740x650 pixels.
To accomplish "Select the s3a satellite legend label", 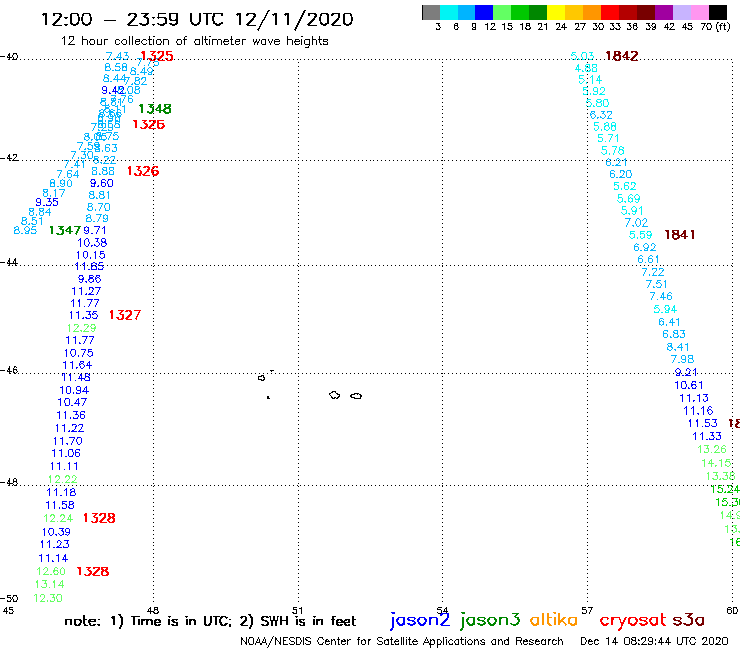I will click(x=688, y=620).
